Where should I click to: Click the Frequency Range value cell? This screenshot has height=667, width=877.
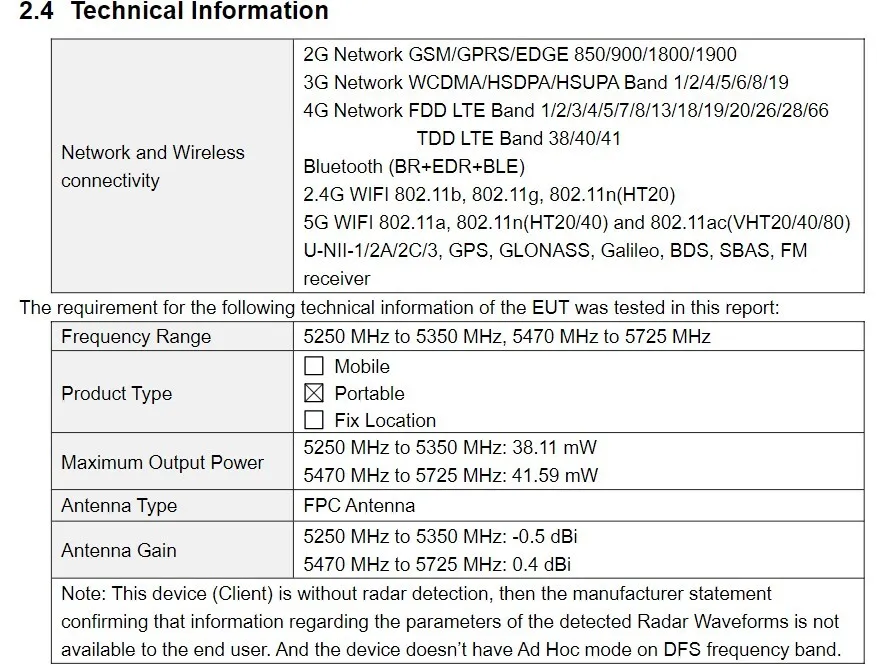pos(506,337)
